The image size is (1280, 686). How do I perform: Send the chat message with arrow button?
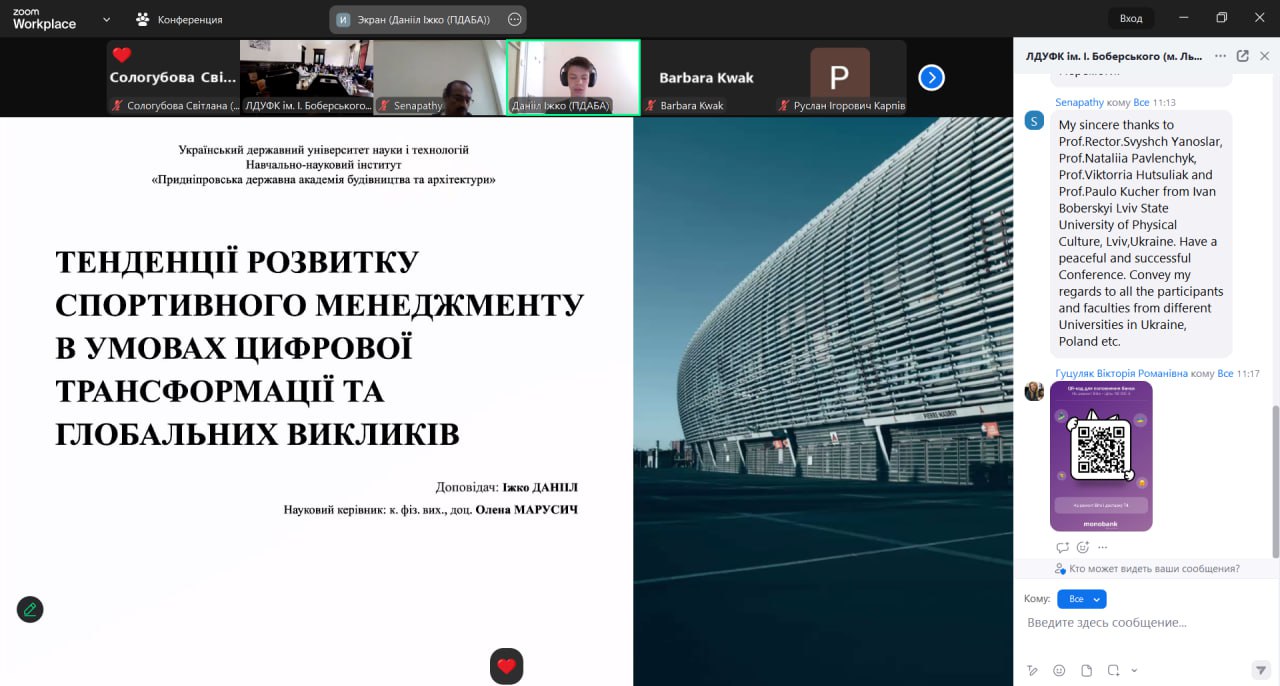[x=1260, y=670]
